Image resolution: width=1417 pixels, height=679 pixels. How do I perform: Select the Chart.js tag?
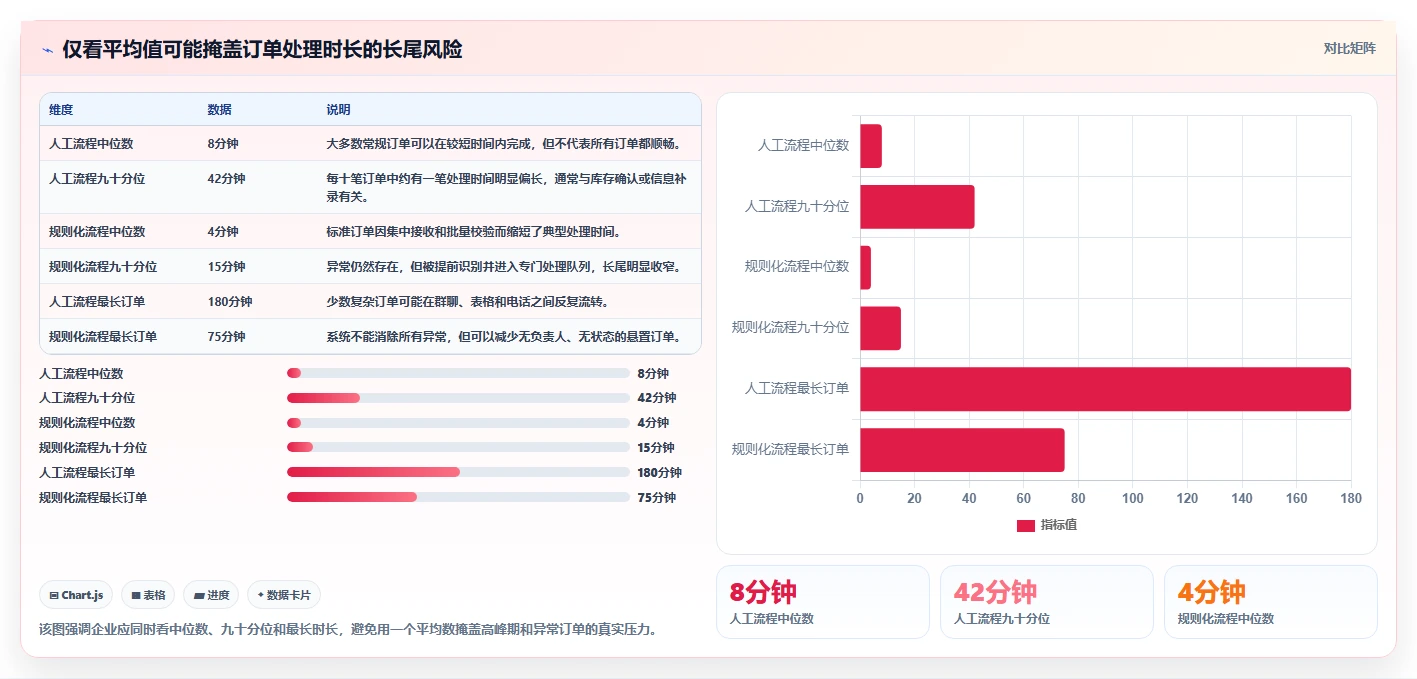[x=77, y=595]
